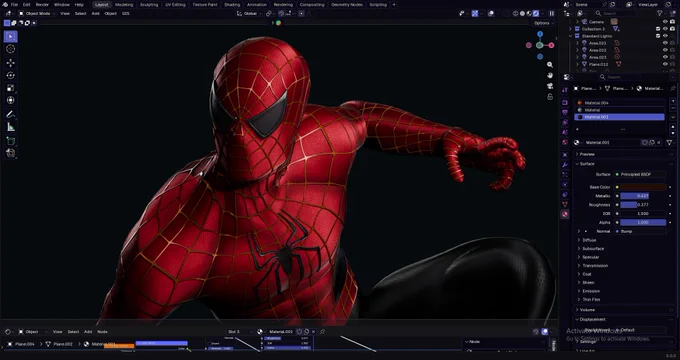Image resolution: width=680 pixels, height=360 pixels.
Task: Click the Blender logo icon
Action: [x=5, y=4]
